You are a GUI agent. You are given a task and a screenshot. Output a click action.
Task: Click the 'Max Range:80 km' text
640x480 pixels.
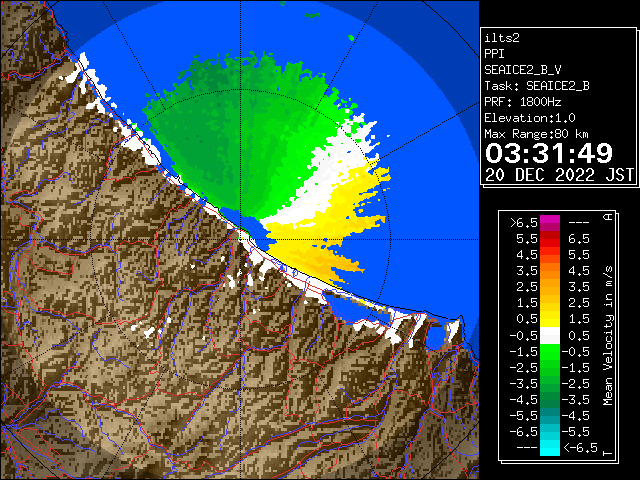click(x=536, y=134)
